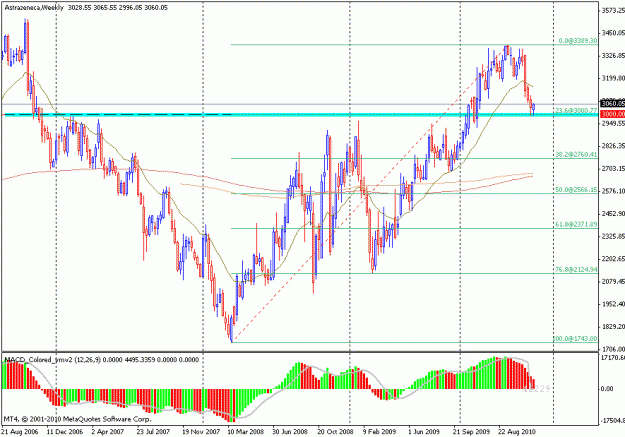625x437 pixels.
Task: Select the 50.0@2566.15 Fibonacci level label
Action: (x=576, y=190)
